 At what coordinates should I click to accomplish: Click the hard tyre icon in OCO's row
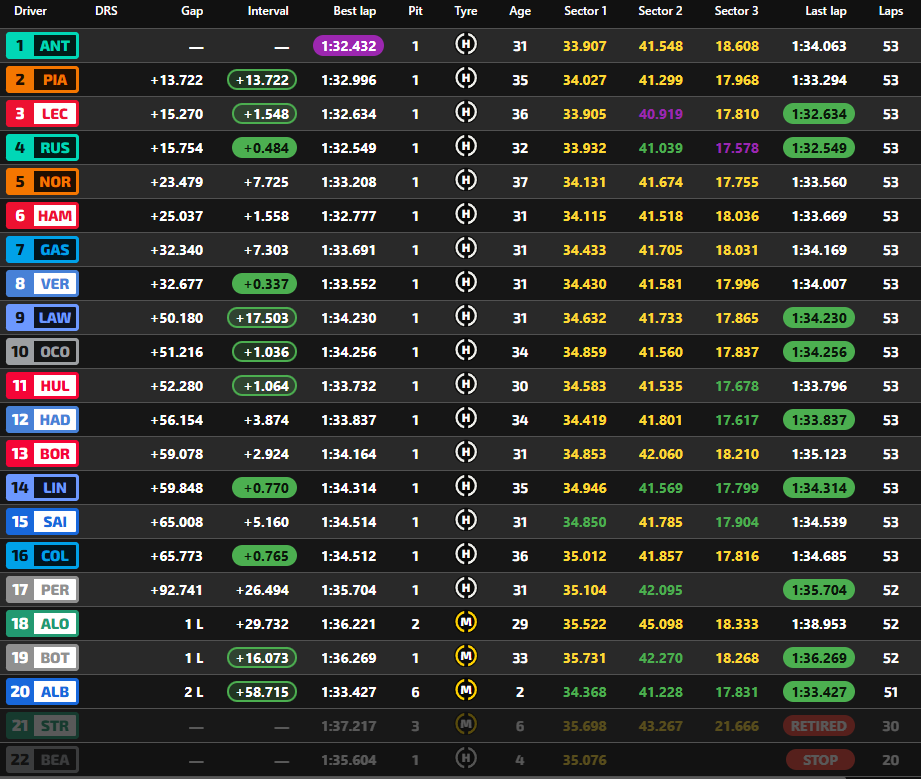[466, 351]
